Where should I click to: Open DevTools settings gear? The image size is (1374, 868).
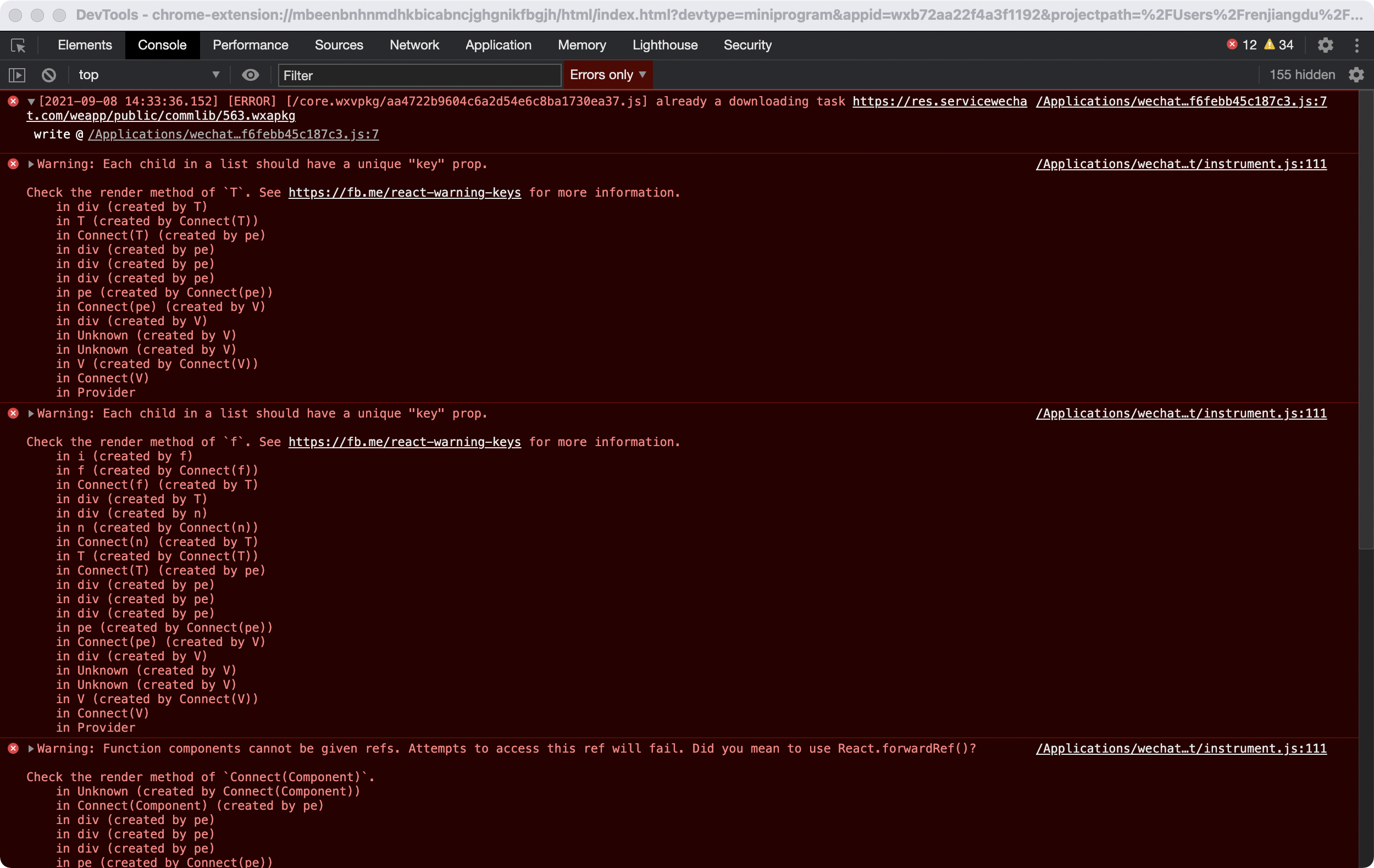click(1325, 45)
